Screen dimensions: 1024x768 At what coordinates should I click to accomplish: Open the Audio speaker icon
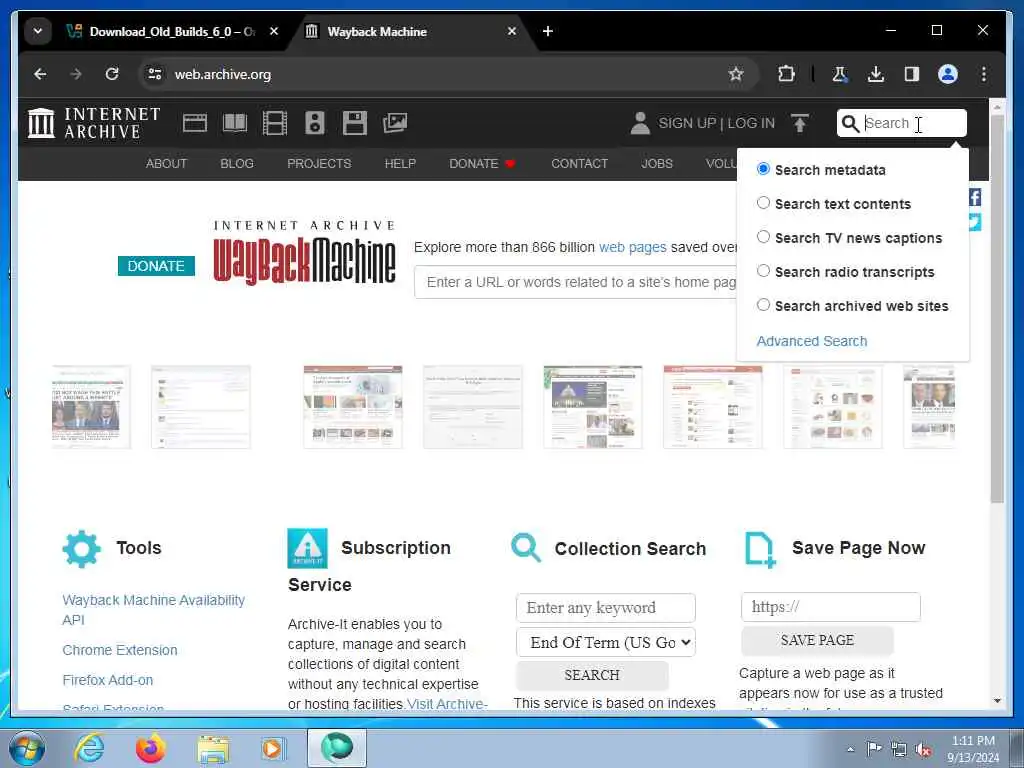pyautogui.click(x=315, y=123)
